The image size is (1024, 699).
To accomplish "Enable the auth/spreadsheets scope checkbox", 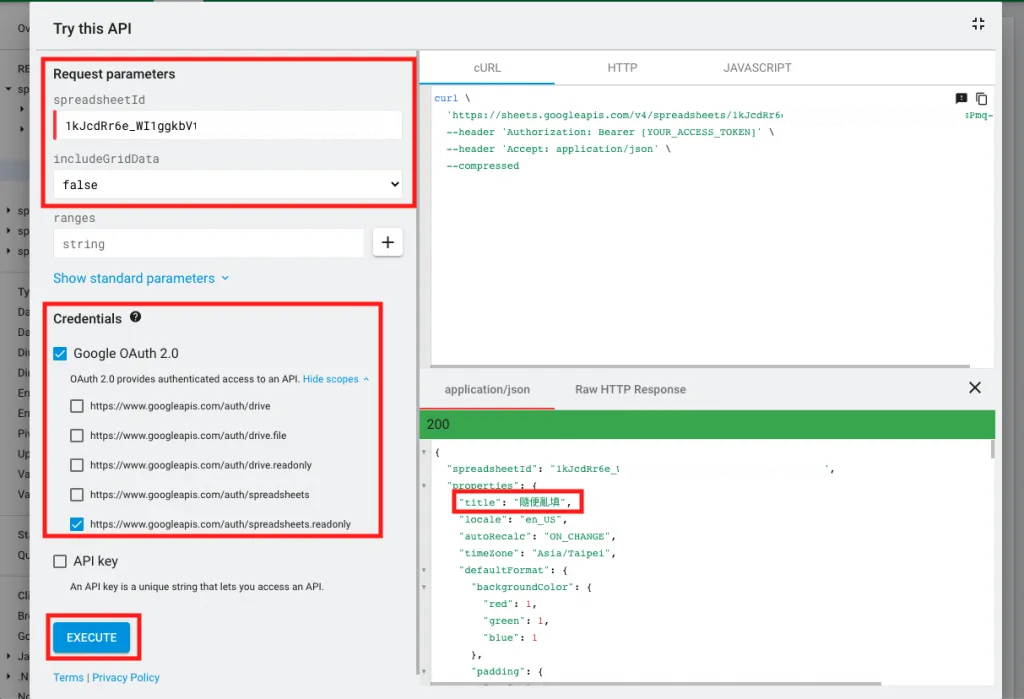I will [77, 495].
